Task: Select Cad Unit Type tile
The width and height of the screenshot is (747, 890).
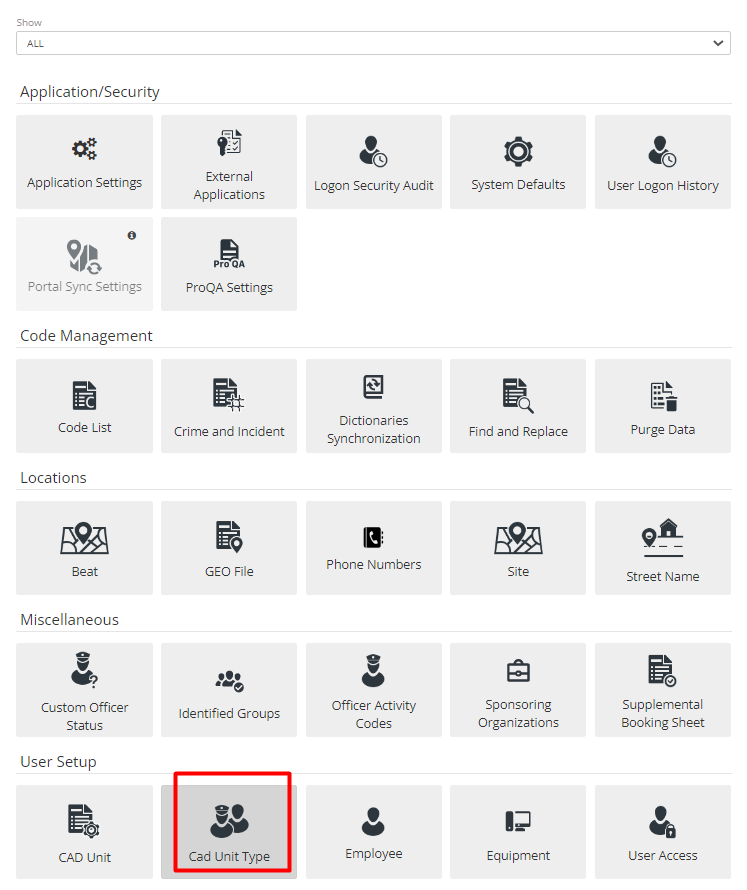Action: click(x=229, y=832)
